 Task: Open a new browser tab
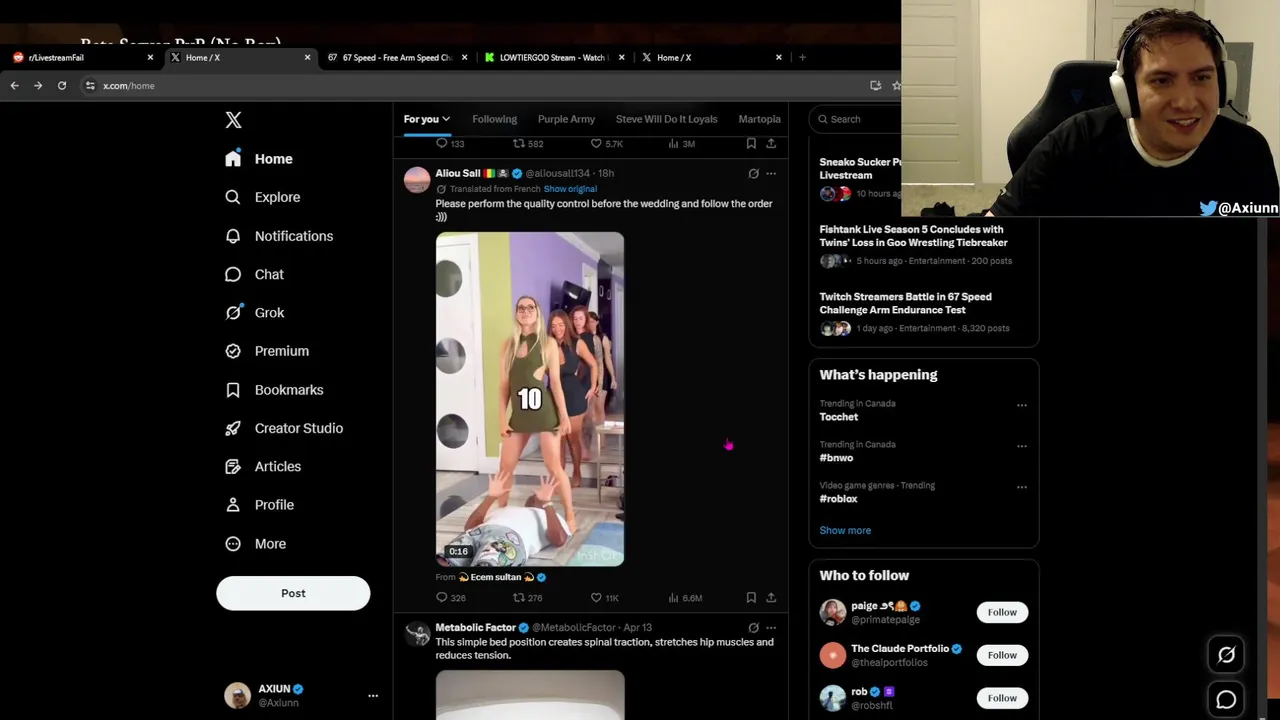802,58
